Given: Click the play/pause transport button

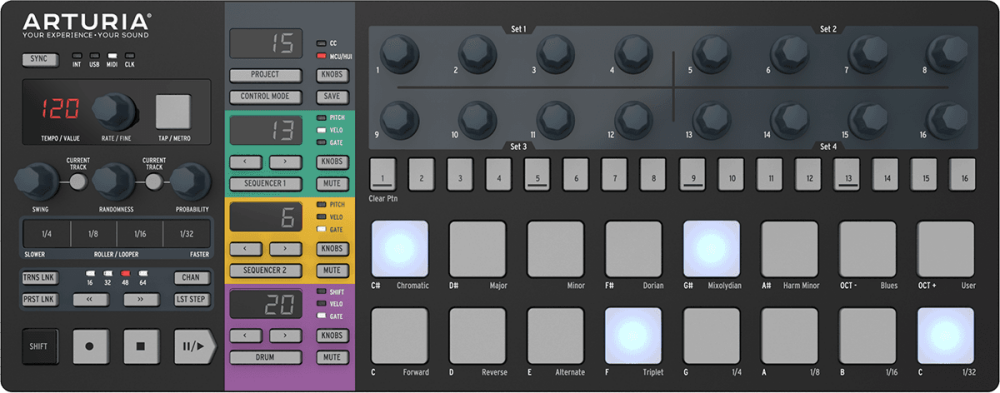Looking at the screenshot, I should [x=195, y=346].
